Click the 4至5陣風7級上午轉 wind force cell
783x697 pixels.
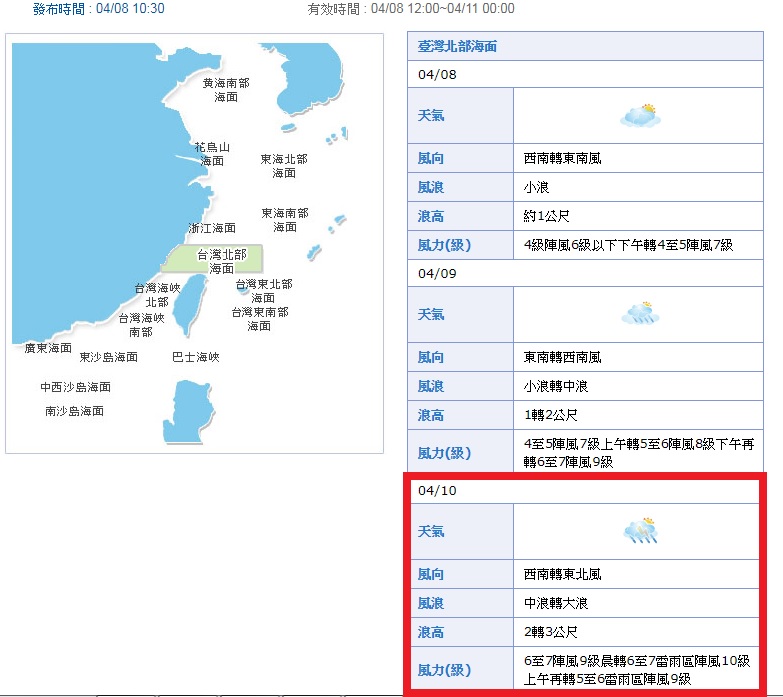pos(638,453)
